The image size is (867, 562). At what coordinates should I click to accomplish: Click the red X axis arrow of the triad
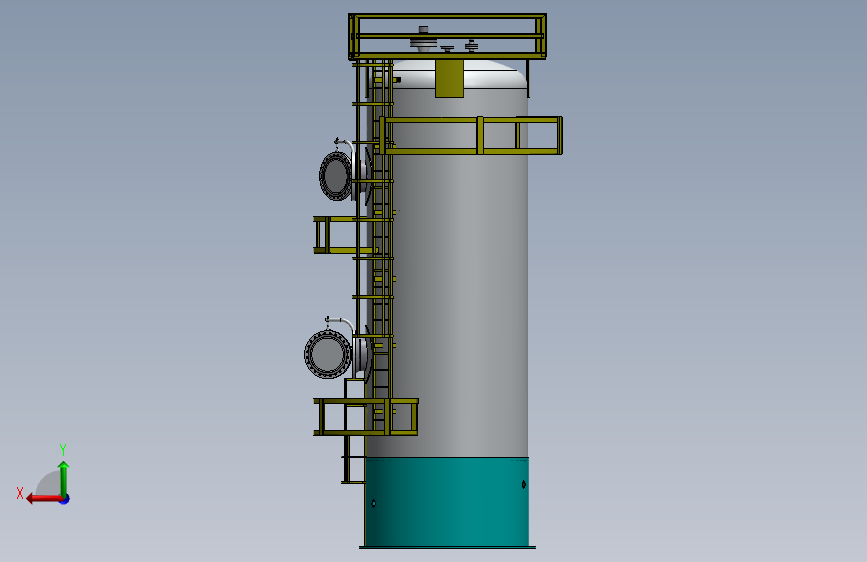(44, 499)
